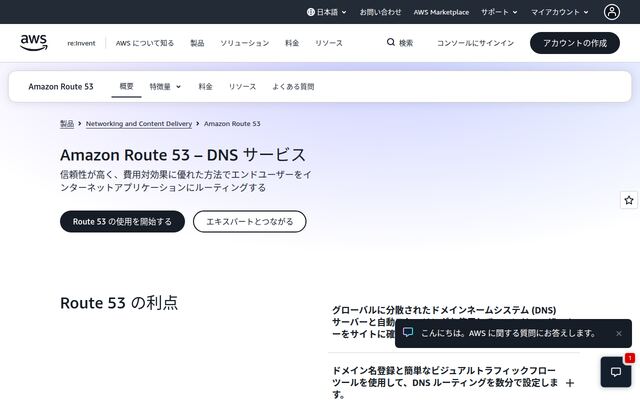Open the ソリューション menu
This screenshot has height=400, width=640.
244,43
